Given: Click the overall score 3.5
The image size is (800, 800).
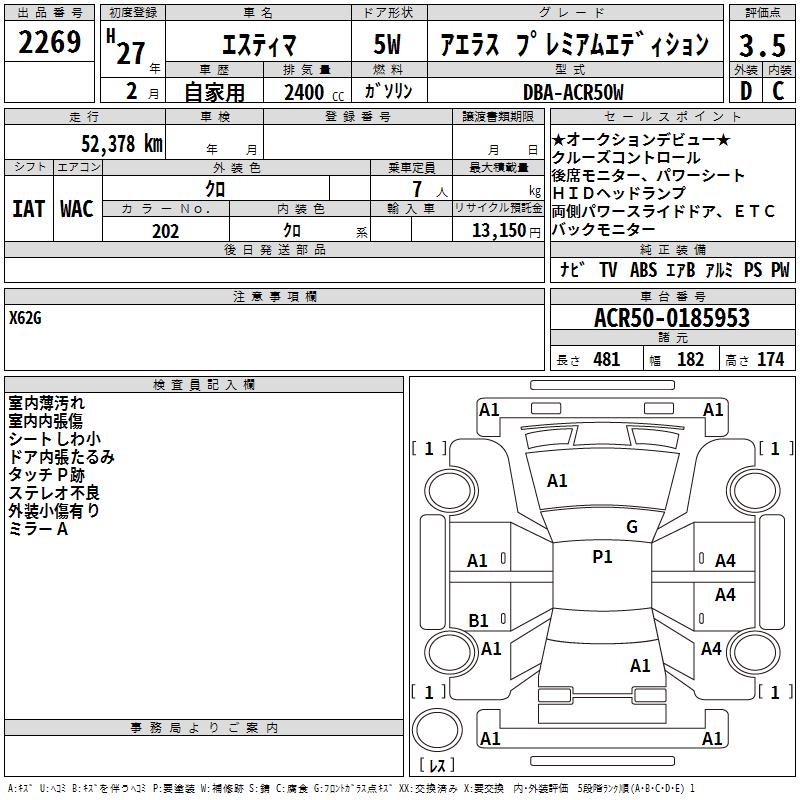Looking at the screenshot, I should (762, 45).
